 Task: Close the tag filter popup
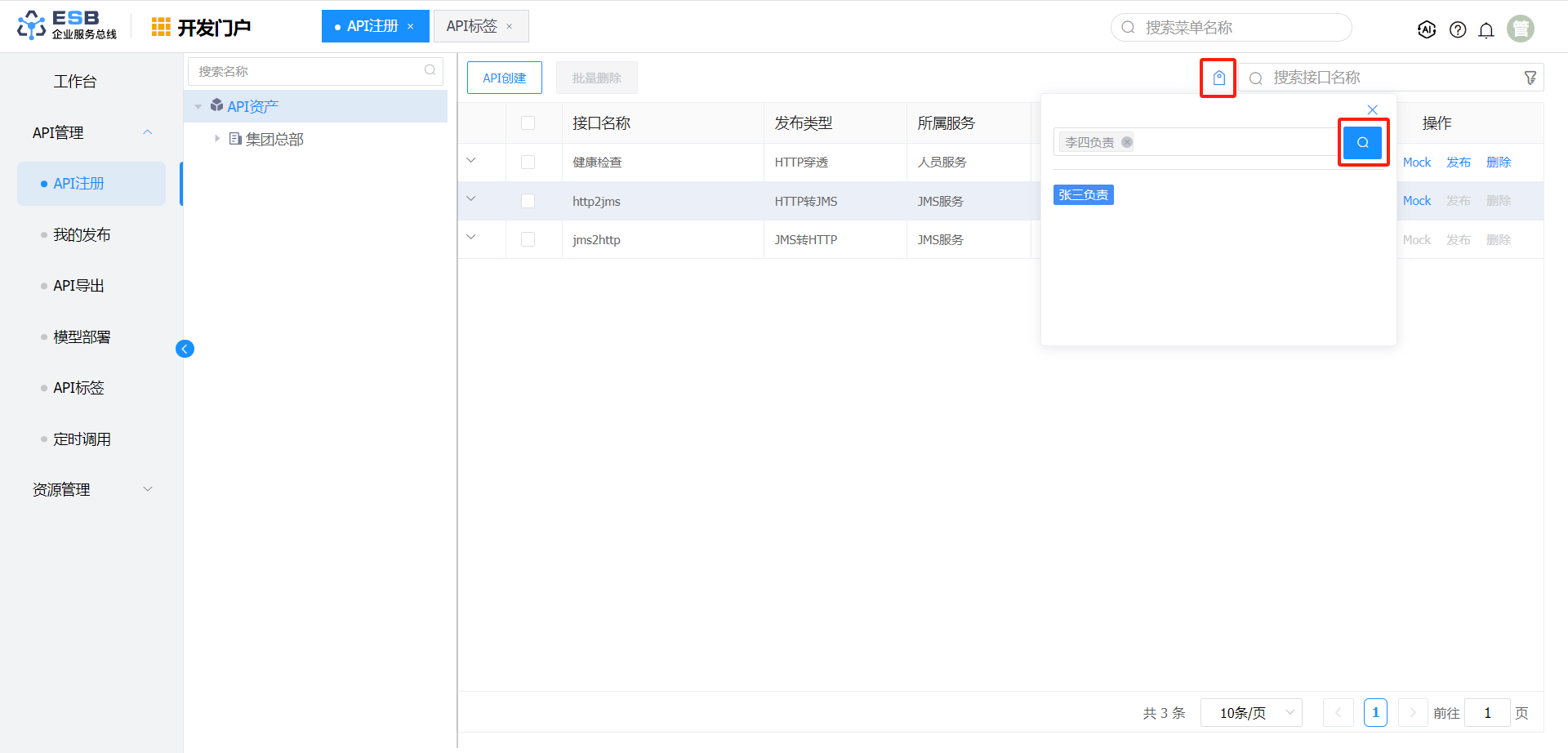(1372, 109)
